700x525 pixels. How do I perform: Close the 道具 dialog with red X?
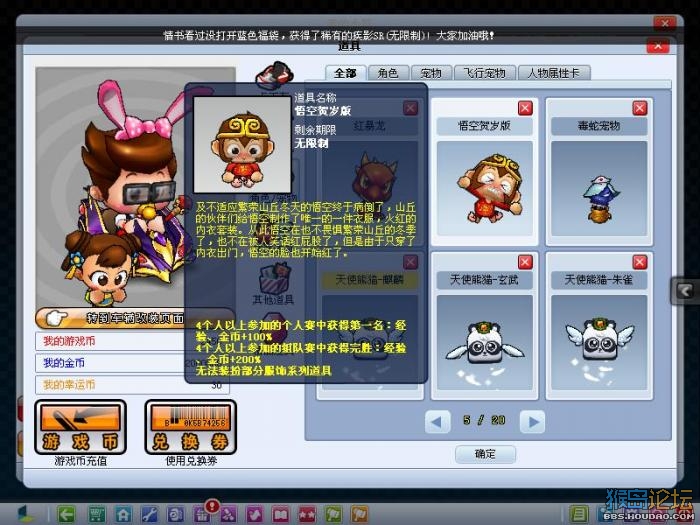[658, 46]
